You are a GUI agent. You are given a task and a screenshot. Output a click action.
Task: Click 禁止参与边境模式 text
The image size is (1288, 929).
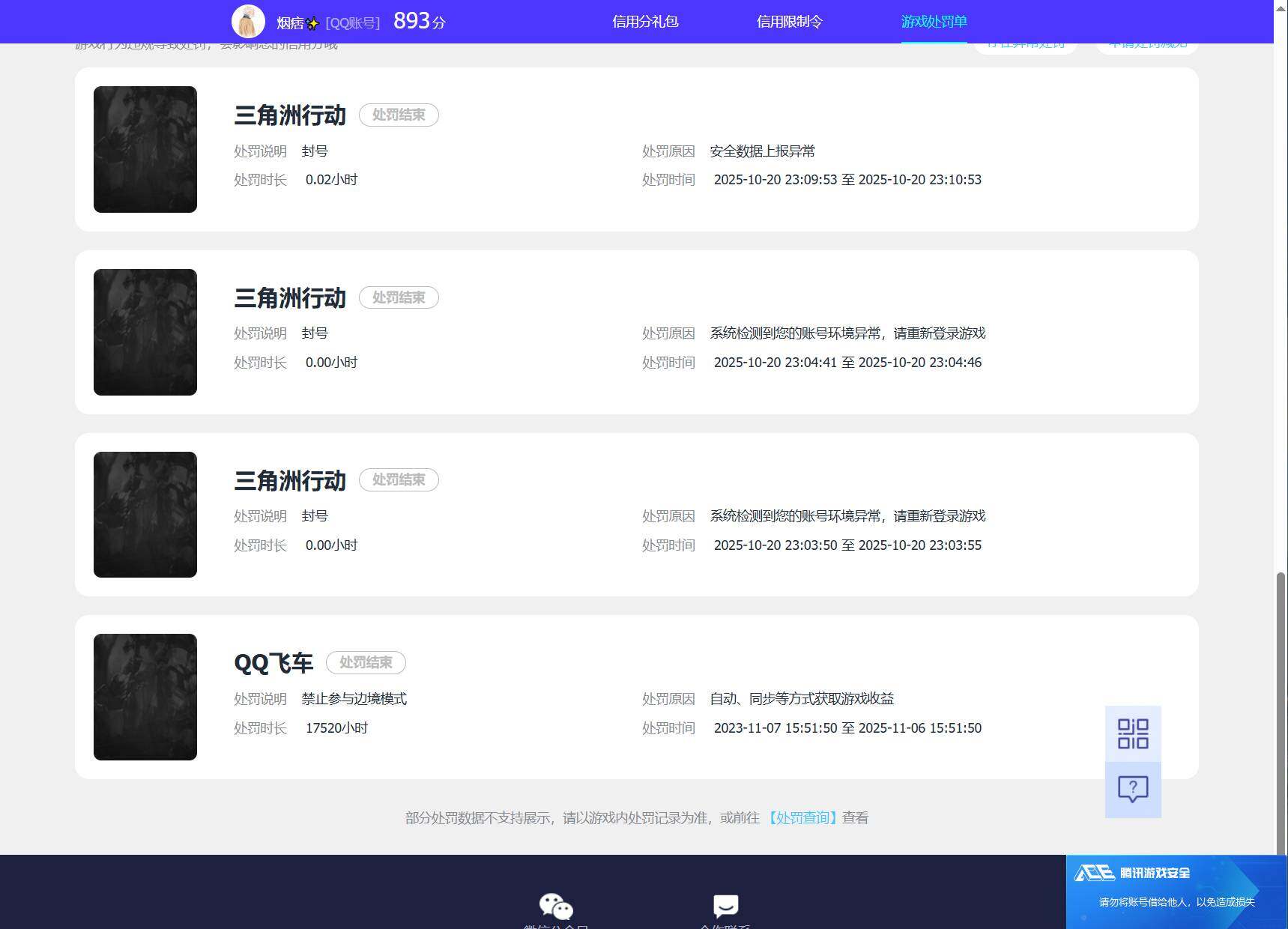click(354, 699)
